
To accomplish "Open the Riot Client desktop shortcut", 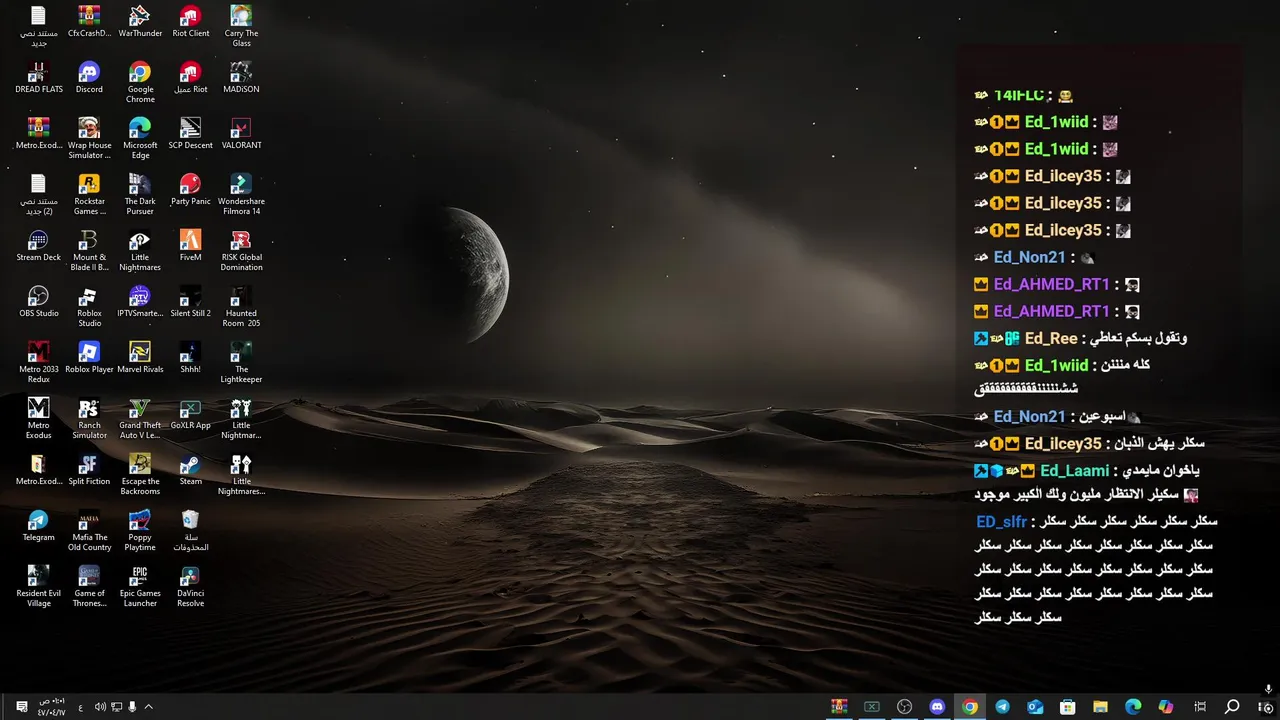I will coord(190,22).
